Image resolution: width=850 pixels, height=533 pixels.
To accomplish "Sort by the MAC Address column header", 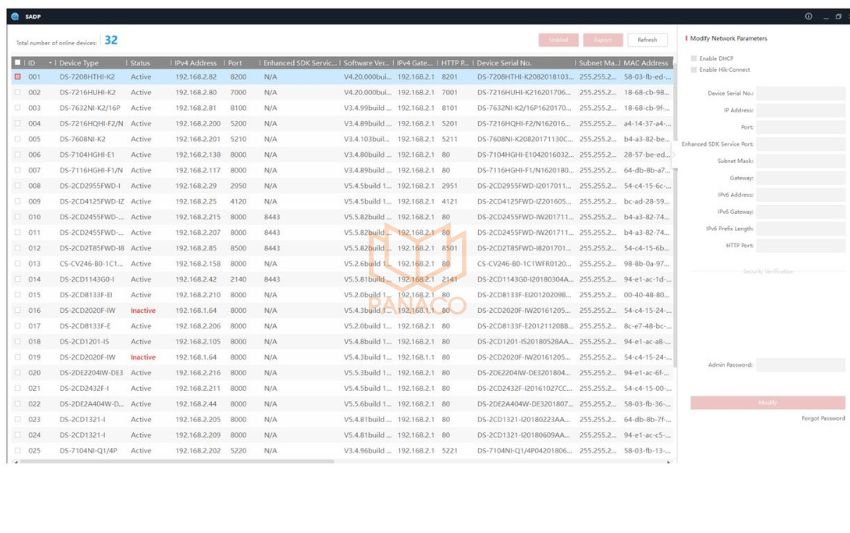I will [x=647, y=63].
